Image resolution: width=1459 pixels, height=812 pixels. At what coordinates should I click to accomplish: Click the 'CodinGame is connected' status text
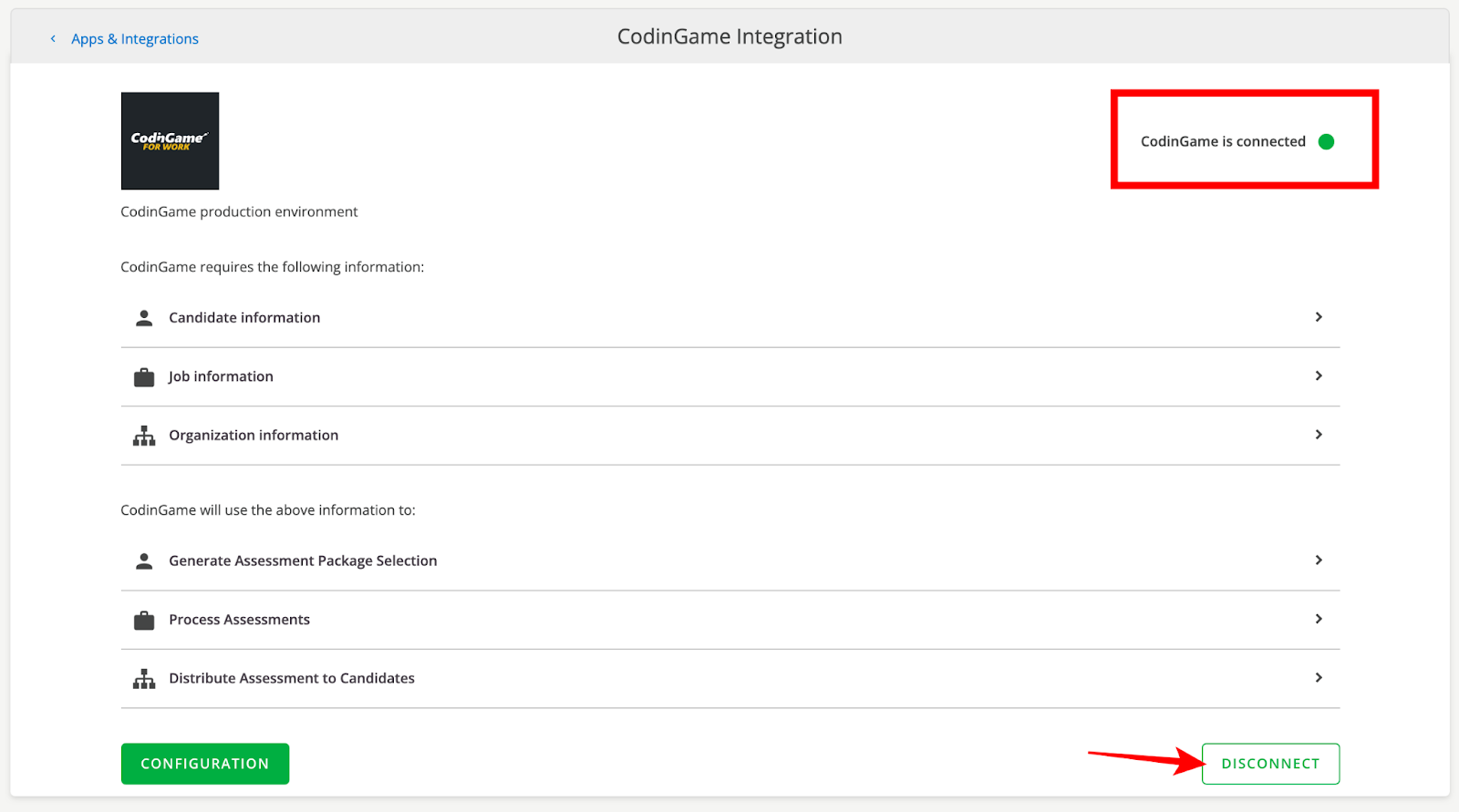[x=1223, y=141]
